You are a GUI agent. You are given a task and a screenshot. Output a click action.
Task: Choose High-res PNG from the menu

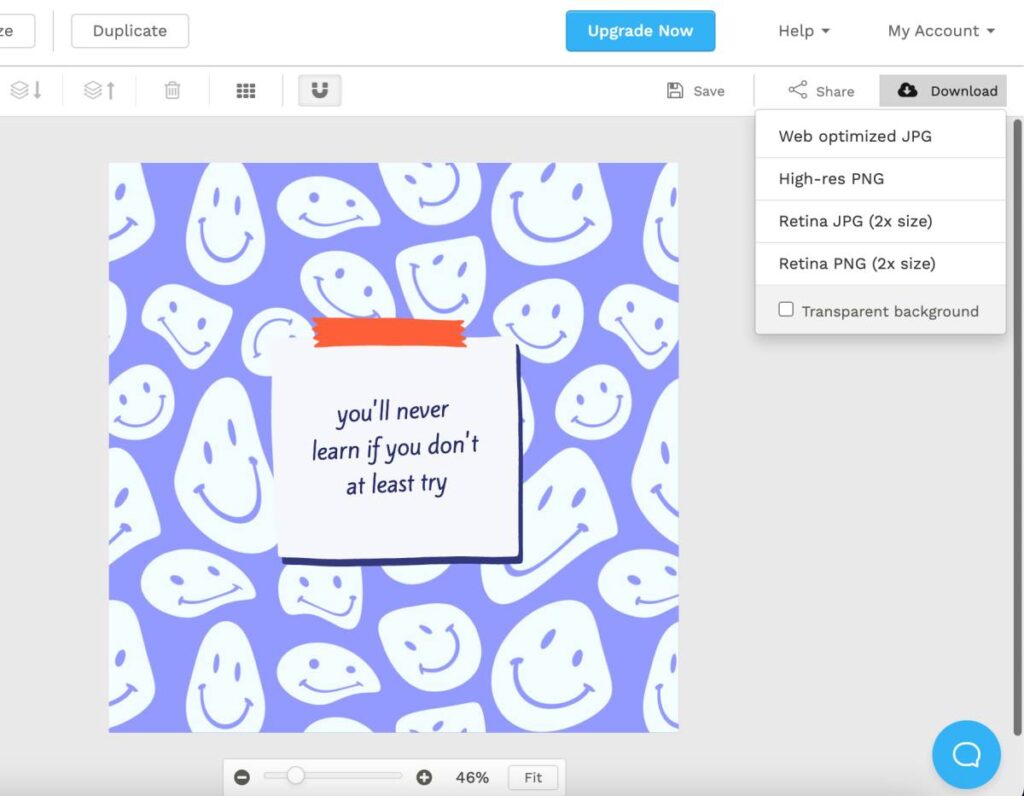pos(832,178)
